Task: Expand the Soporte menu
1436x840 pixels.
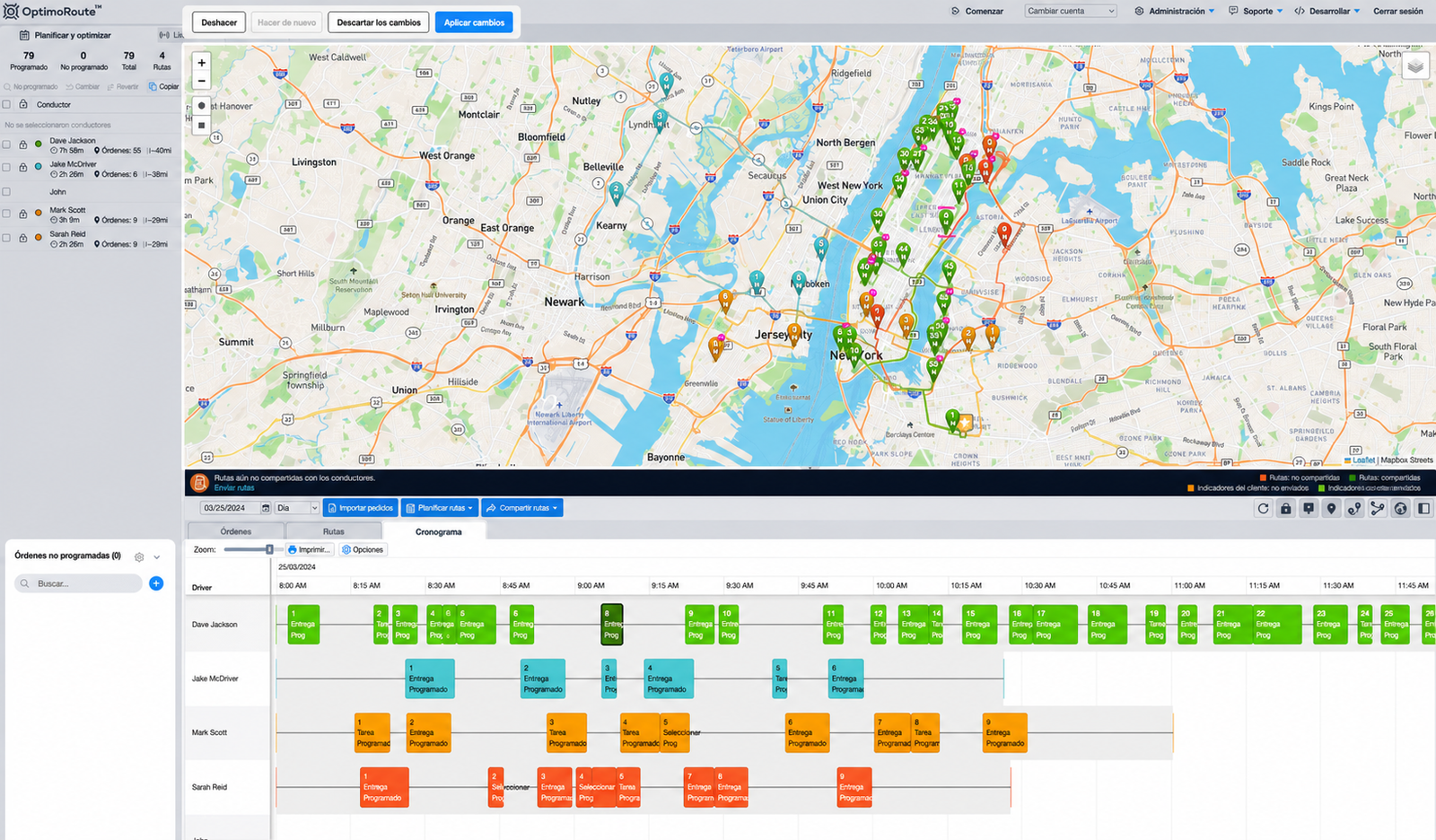Action: [x=1256, y=11]
